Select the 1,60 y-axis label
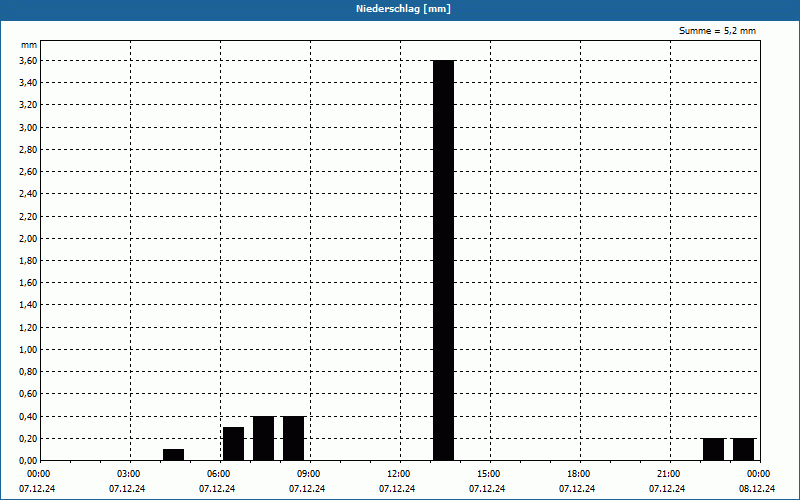 (28, 283)
